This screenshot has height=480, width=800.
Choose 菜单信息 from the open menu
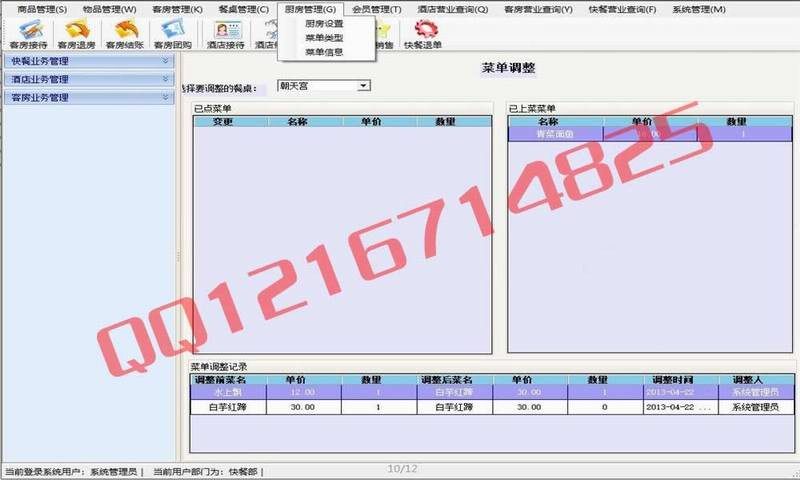pyautogui.click(x=324, y=52)
